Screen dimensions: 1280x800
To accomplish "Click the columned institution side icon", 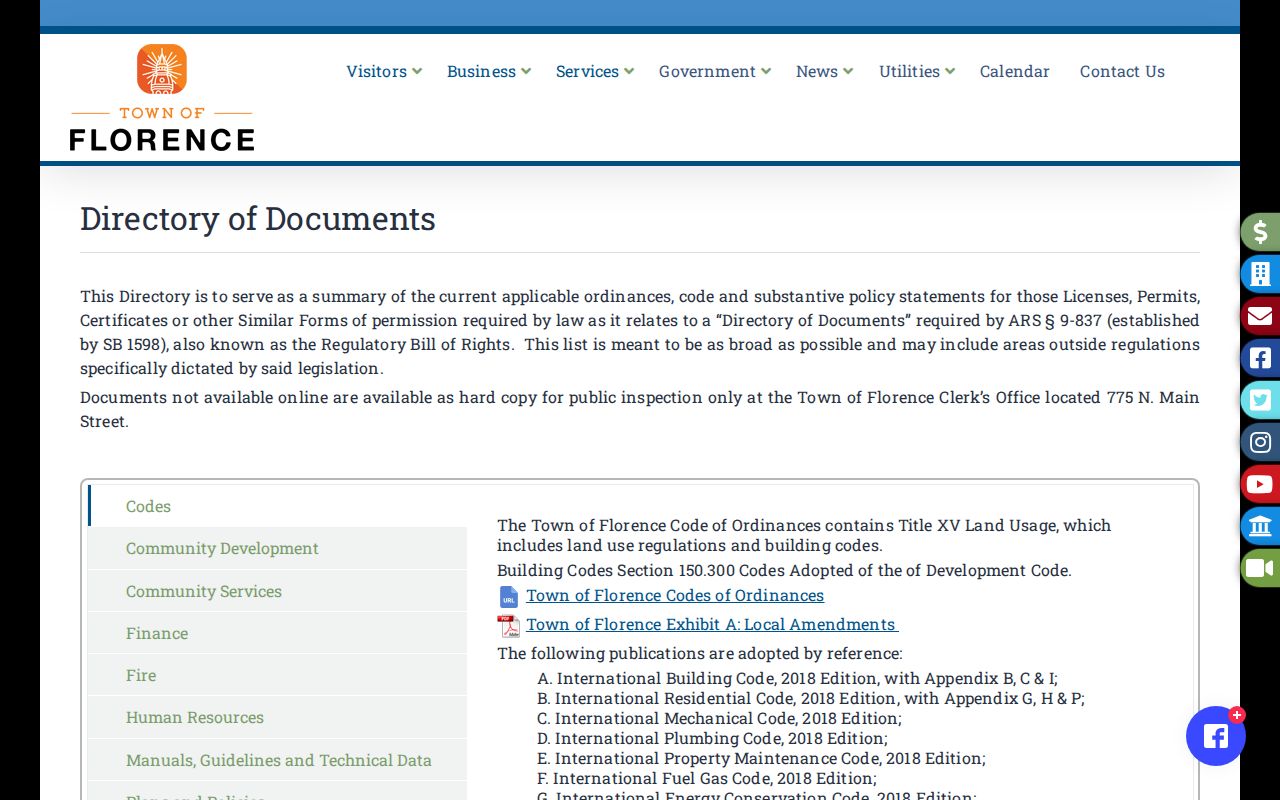I will click(x=1260, y=527).
